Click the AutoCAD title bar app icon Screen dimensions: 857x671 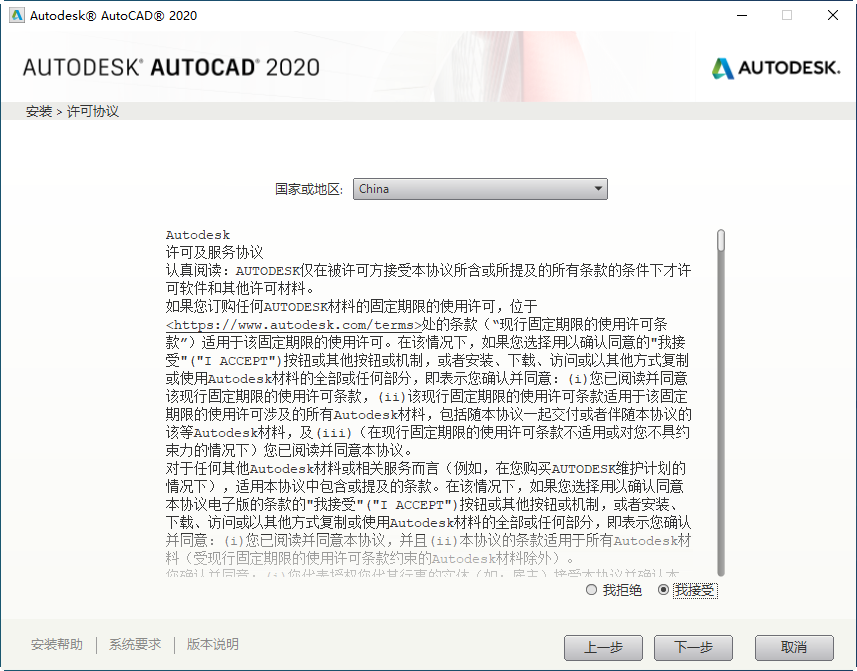click(17, 15)
